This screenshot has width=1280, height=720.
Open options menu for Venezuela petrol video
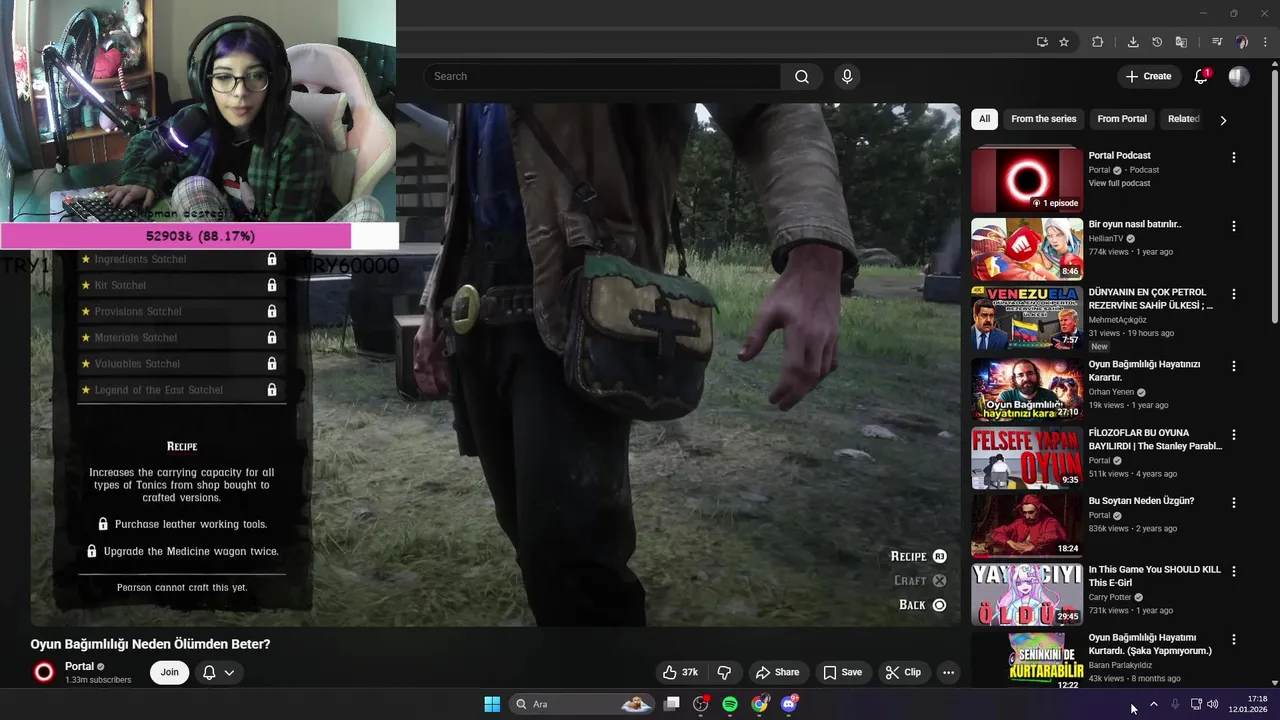1234,294
